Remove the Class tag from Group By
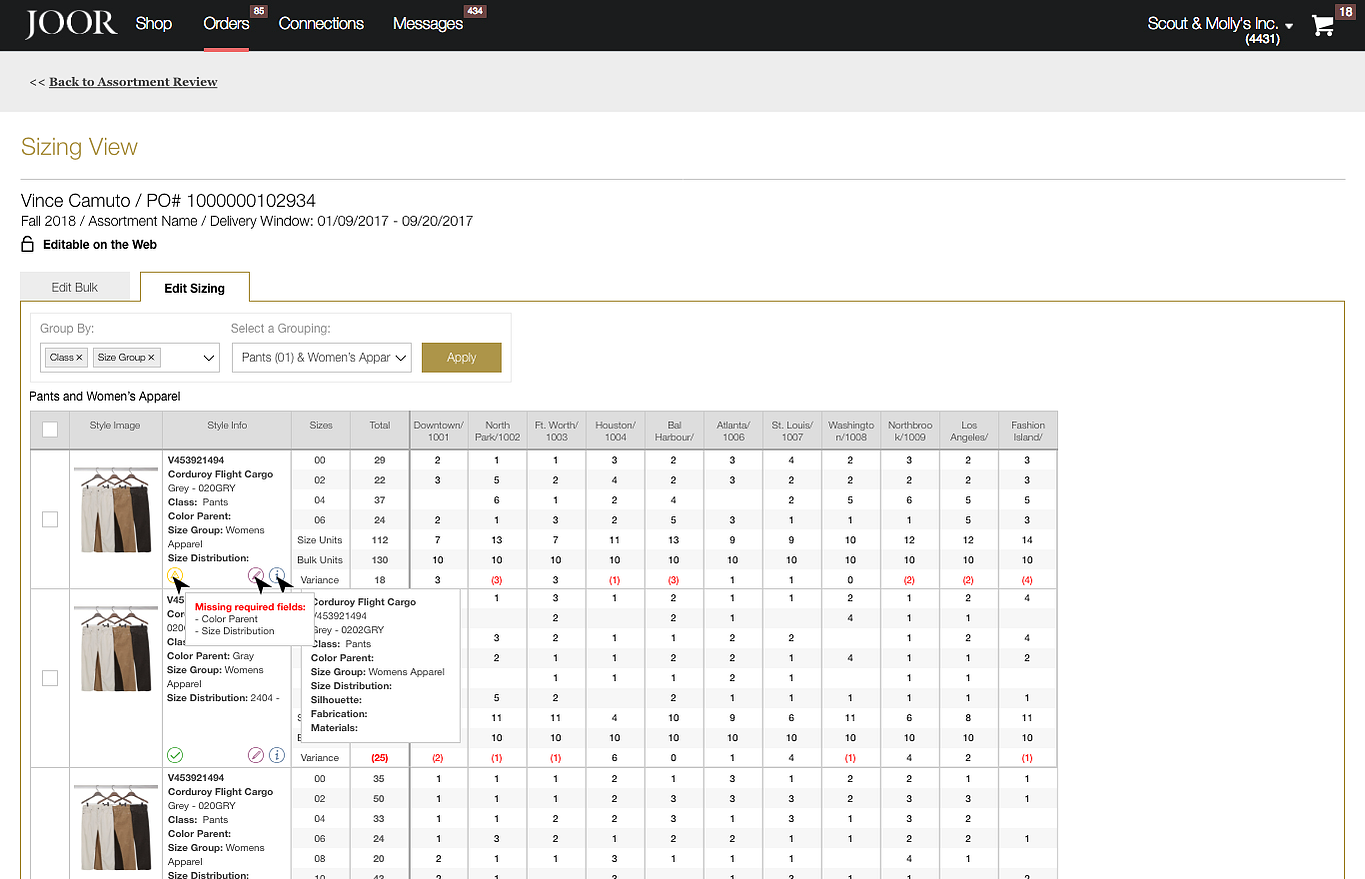The image size is (1365, 879). [79, 357]
